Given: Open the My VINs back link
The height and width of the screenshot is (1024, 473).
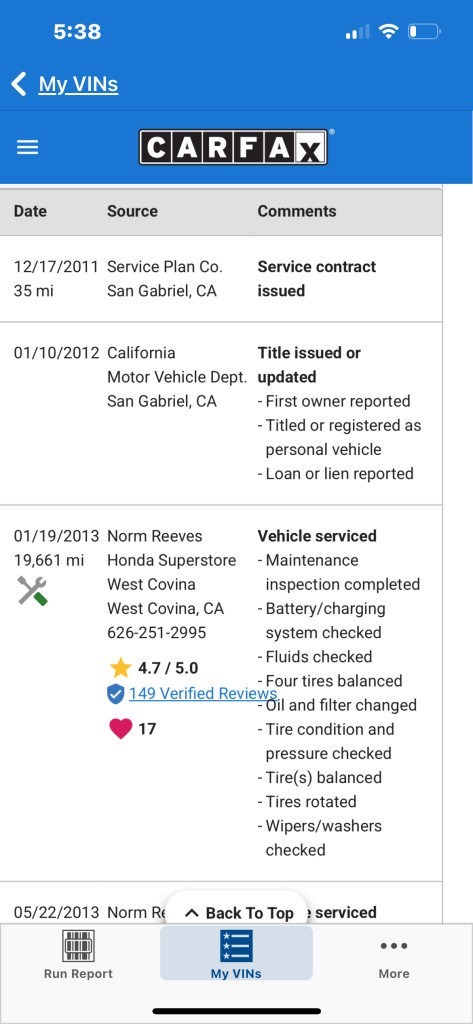Looking at the screenshot, I should 78,84.
